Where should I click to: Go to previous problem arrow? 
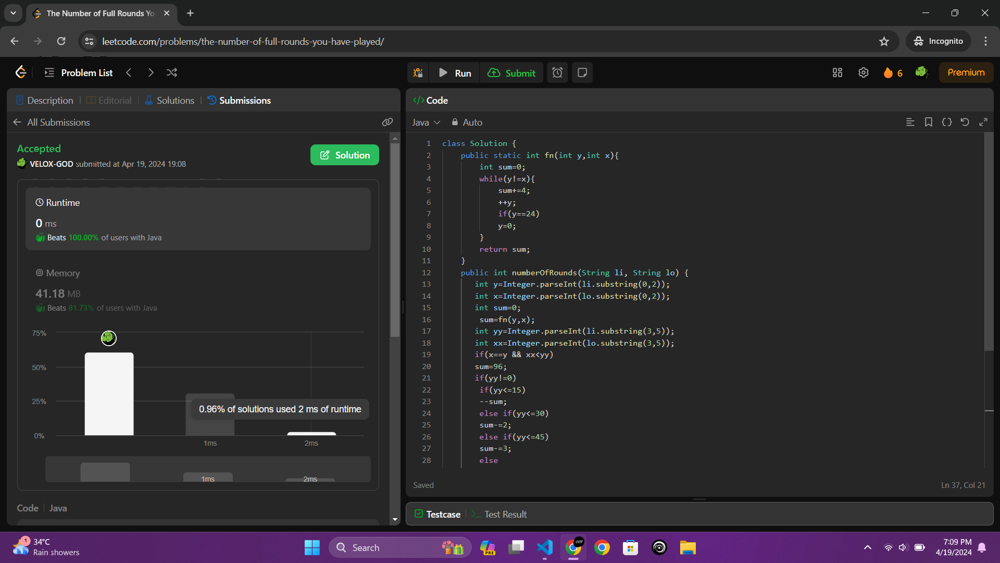pos(129,73)
